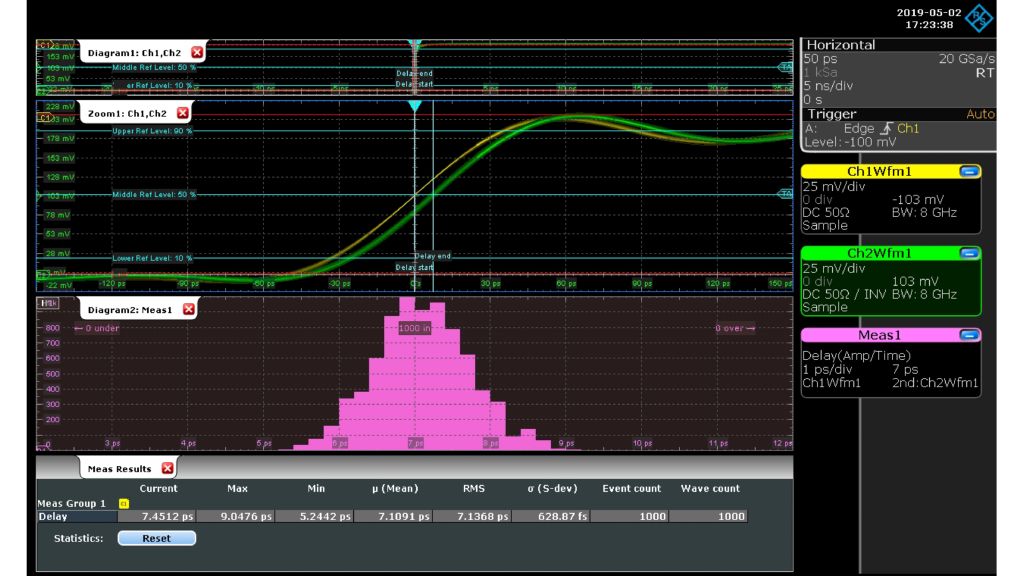Image resolution: width=1024 pixels, height=576 pixels.
Task: Click the cyan delay cursor triangle in Zoom1
Action: tap(414, 104)
